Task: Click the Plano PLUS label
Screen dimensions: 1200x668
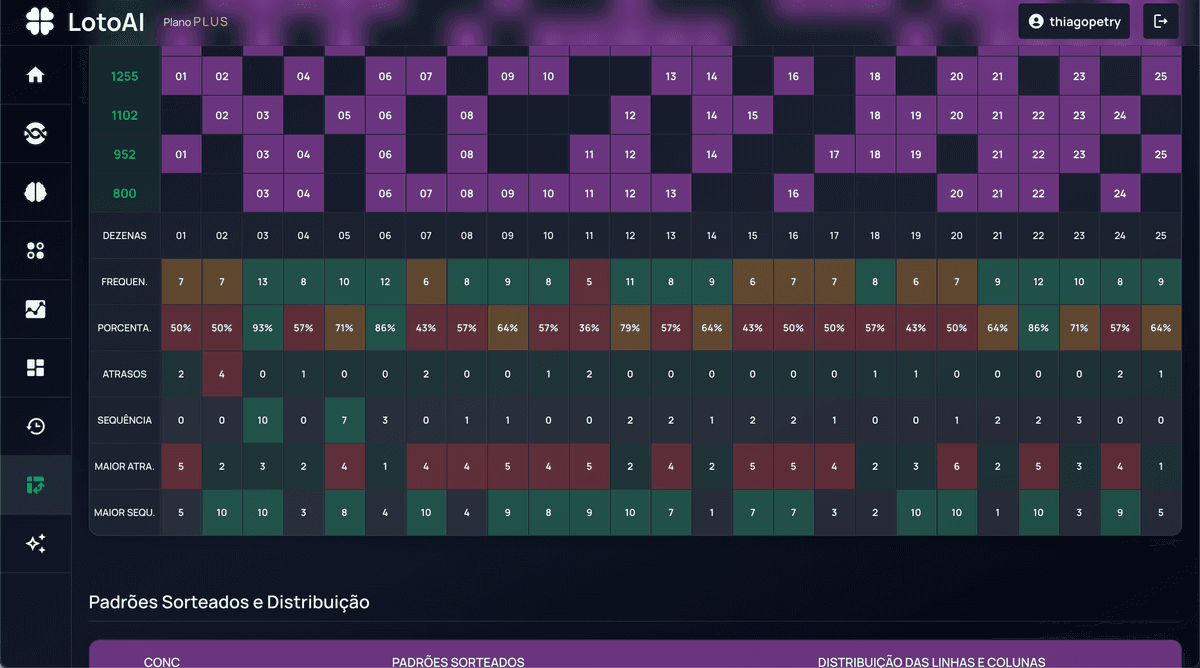Action: pyautogui.click(x=195, y=22)
